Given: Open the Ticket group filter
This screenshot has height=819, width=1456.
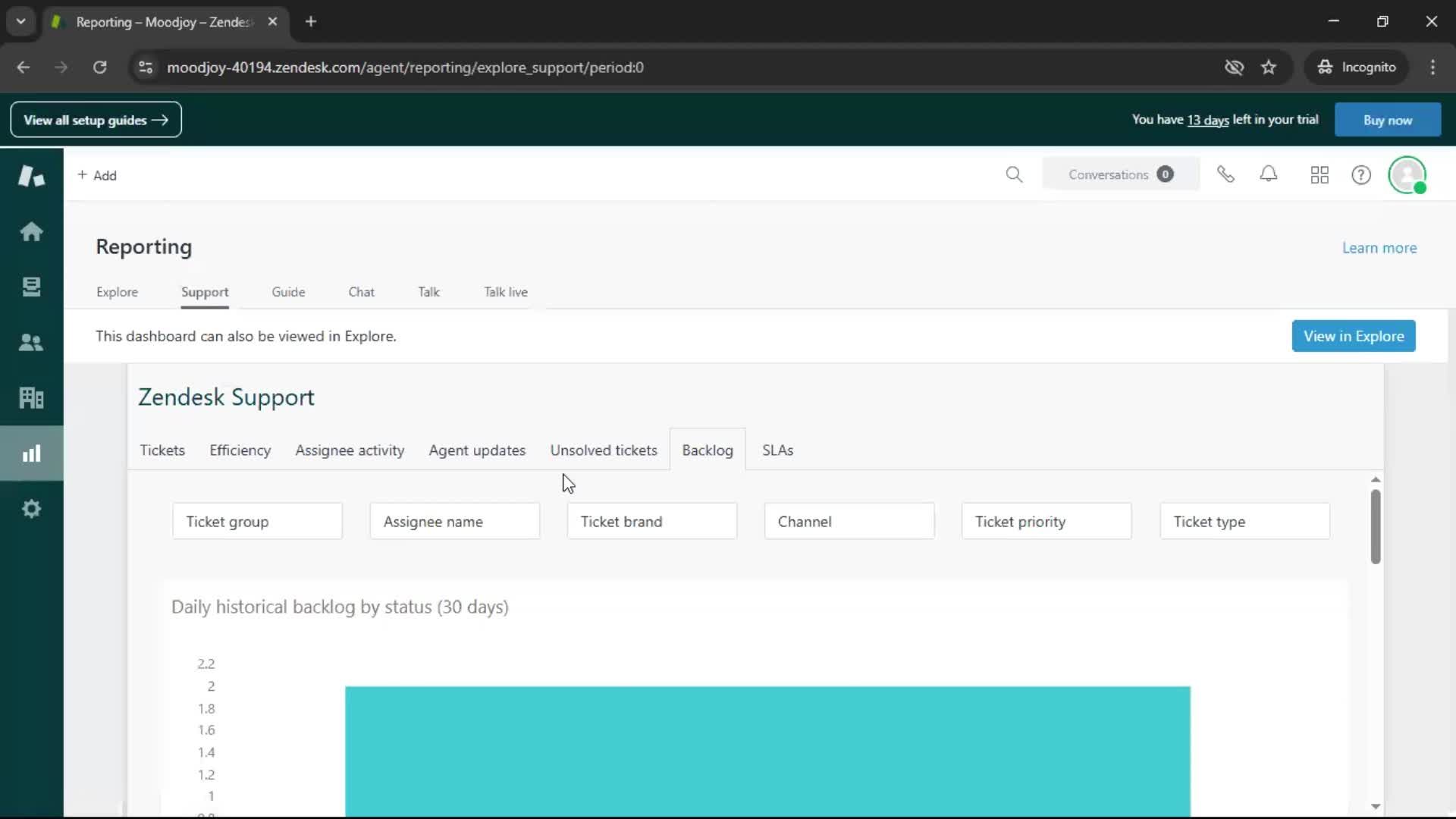Looking at the screenshot, I should [x=257, y=522].
